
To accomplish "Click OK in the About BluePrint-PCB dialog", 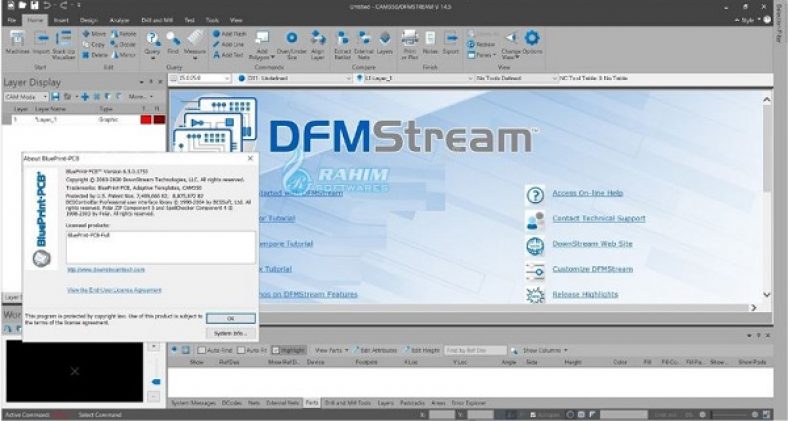I will click(231, 319).
